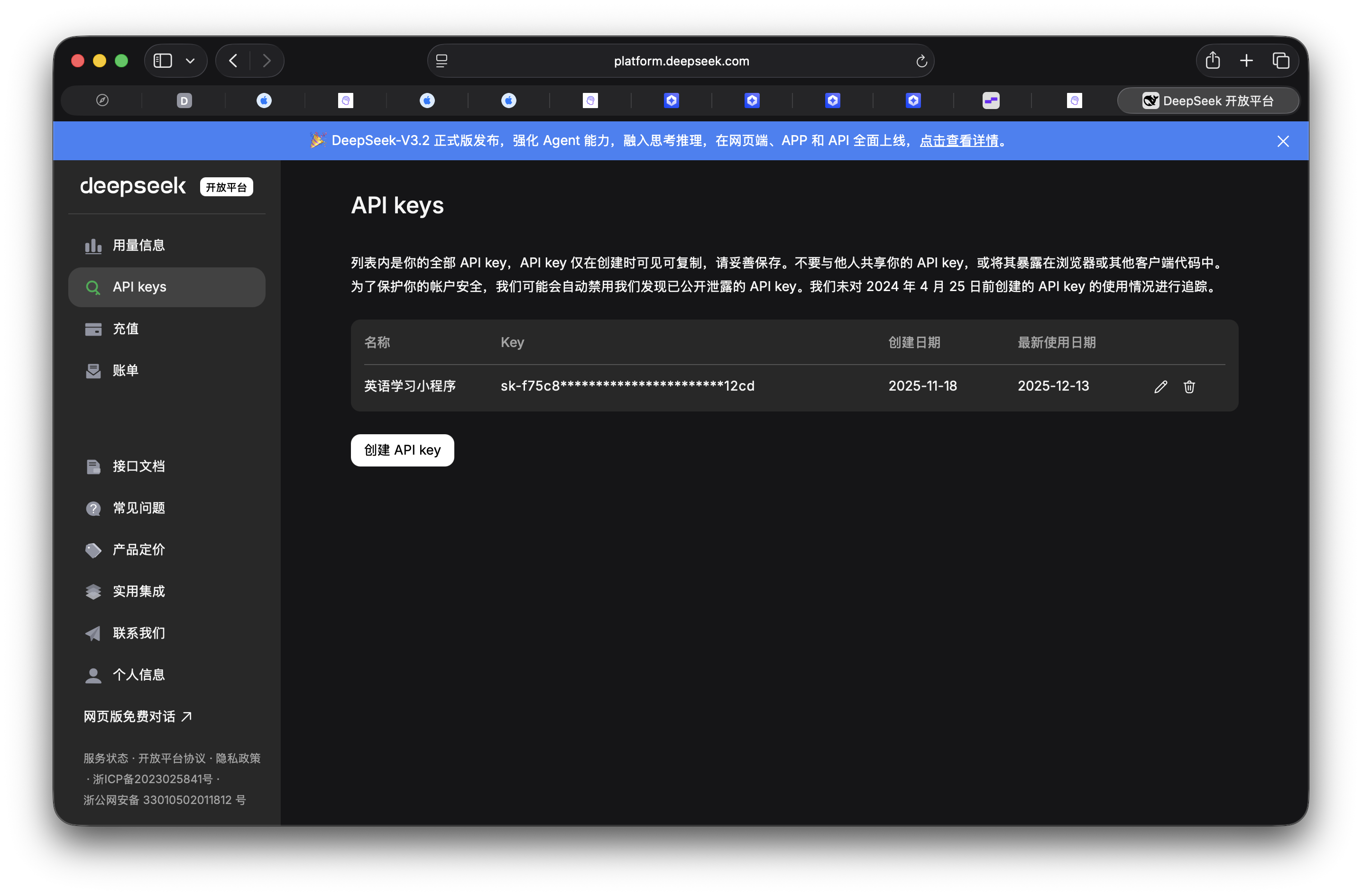Dismiss the DeepSeek-V3.2 announcement banner

click(1283, 141)
